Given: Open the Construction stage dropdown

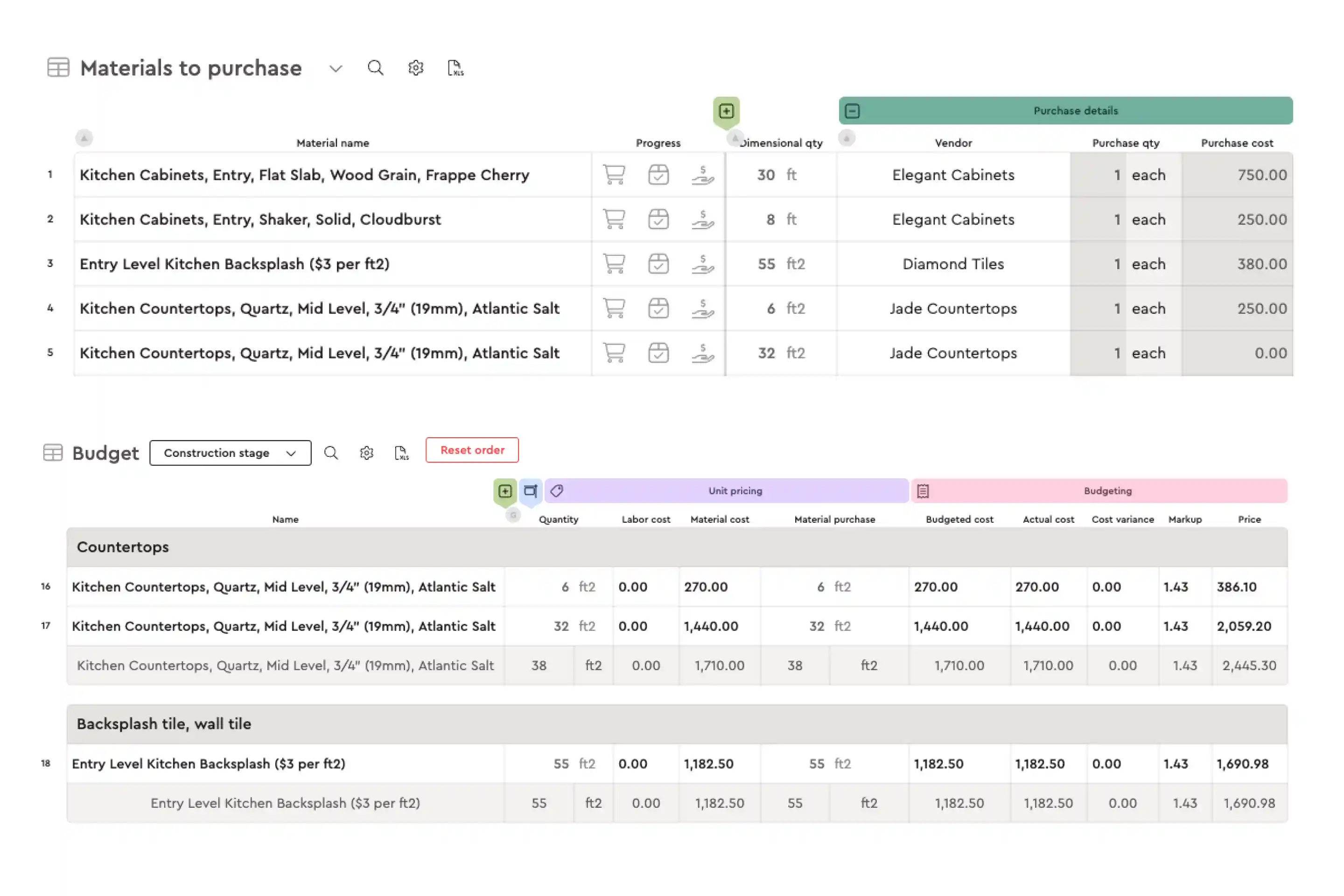Looking at the screenshot, I should (x=230, y=453).
